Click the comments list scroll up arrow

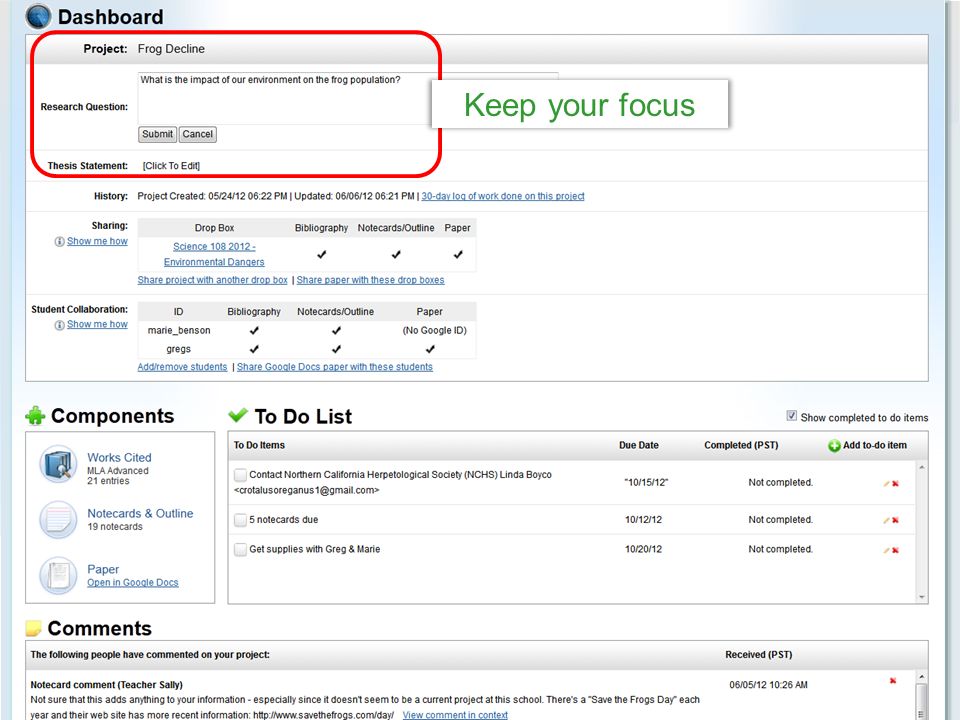coord(921,677)
